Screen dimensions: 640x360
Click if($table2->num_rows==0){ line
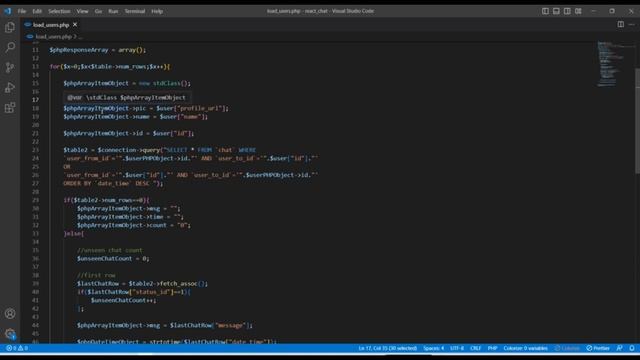[106, 200]
